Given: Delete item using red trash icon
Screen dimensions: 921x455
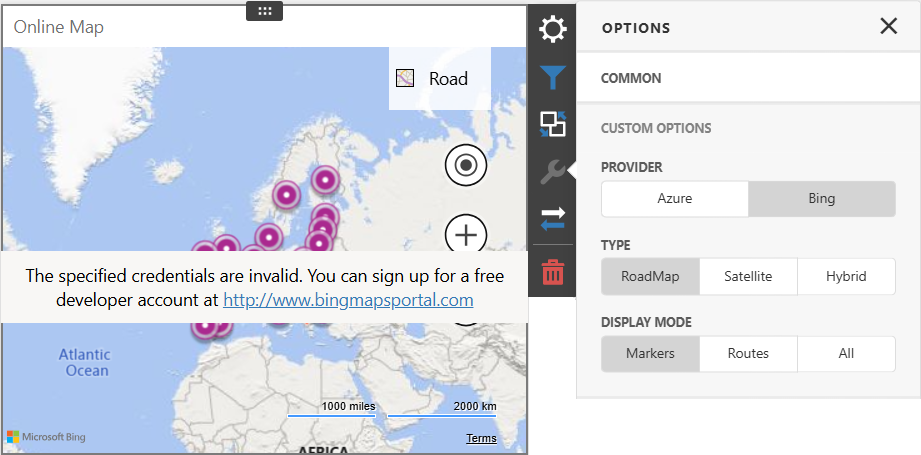Looking at the screenshot, I should [x=553, y=272].
